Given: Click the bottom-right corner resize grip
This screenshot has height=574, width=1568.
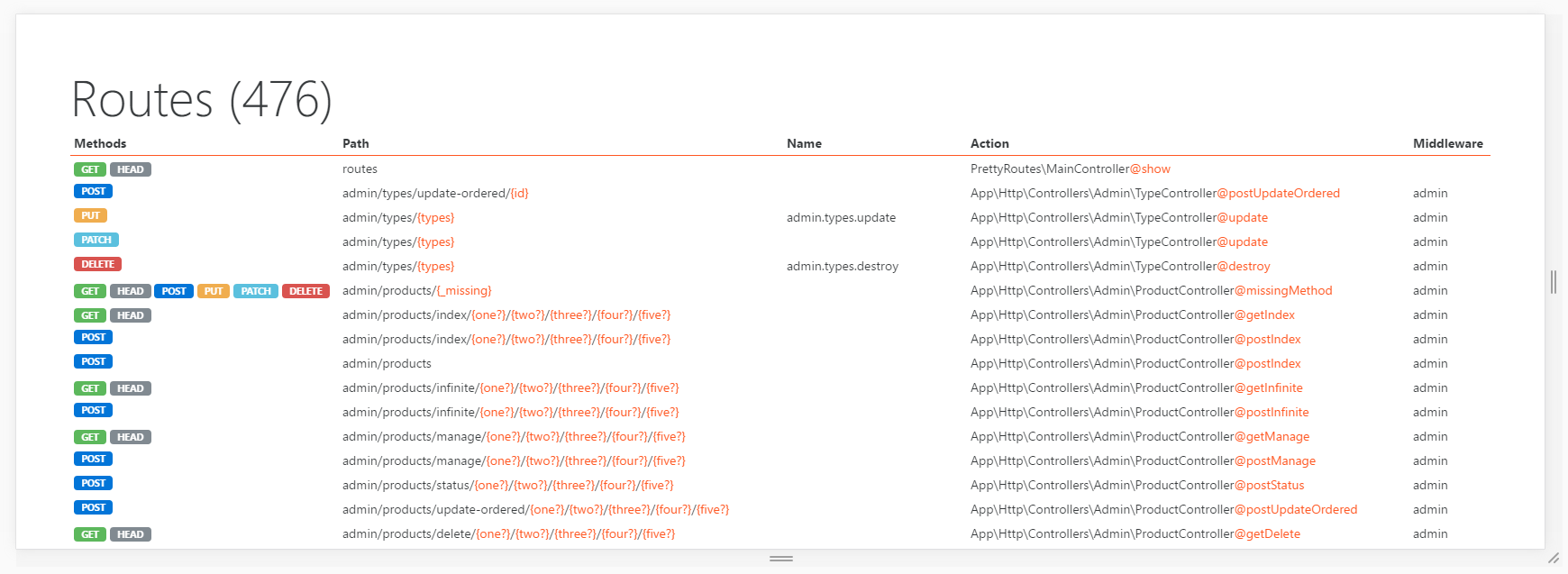Looking at the screenshot, I should (1554, 559).
